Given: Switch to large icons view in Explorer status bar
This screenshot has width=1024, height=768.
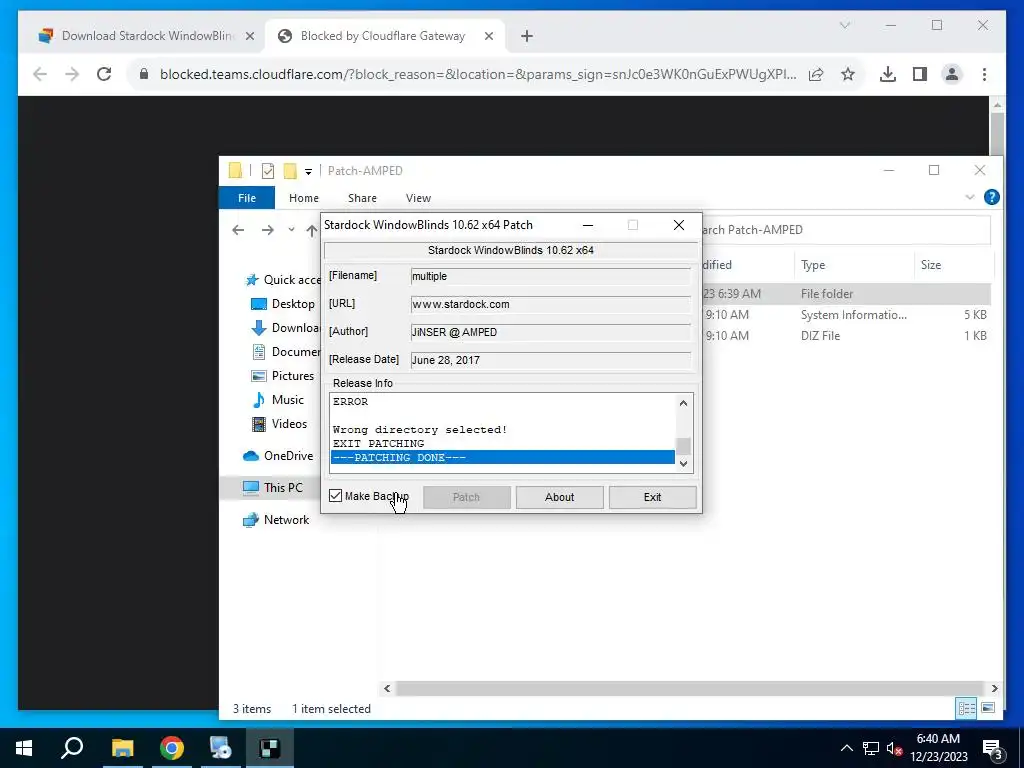Looking at the screenshot, I should click(x=988, y=708).
